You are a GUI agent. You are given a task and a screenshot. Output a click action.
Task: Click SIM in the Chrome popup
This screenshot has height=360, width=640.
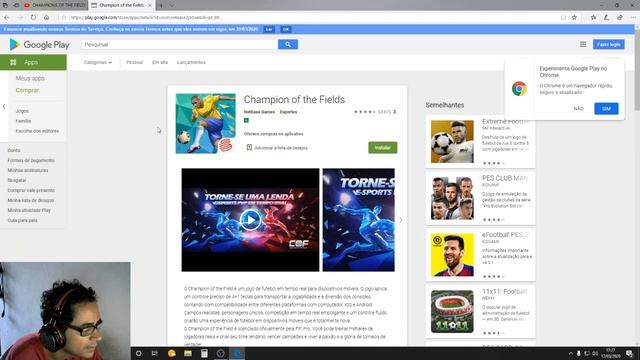pyautogui.click(x=606, y=109)
